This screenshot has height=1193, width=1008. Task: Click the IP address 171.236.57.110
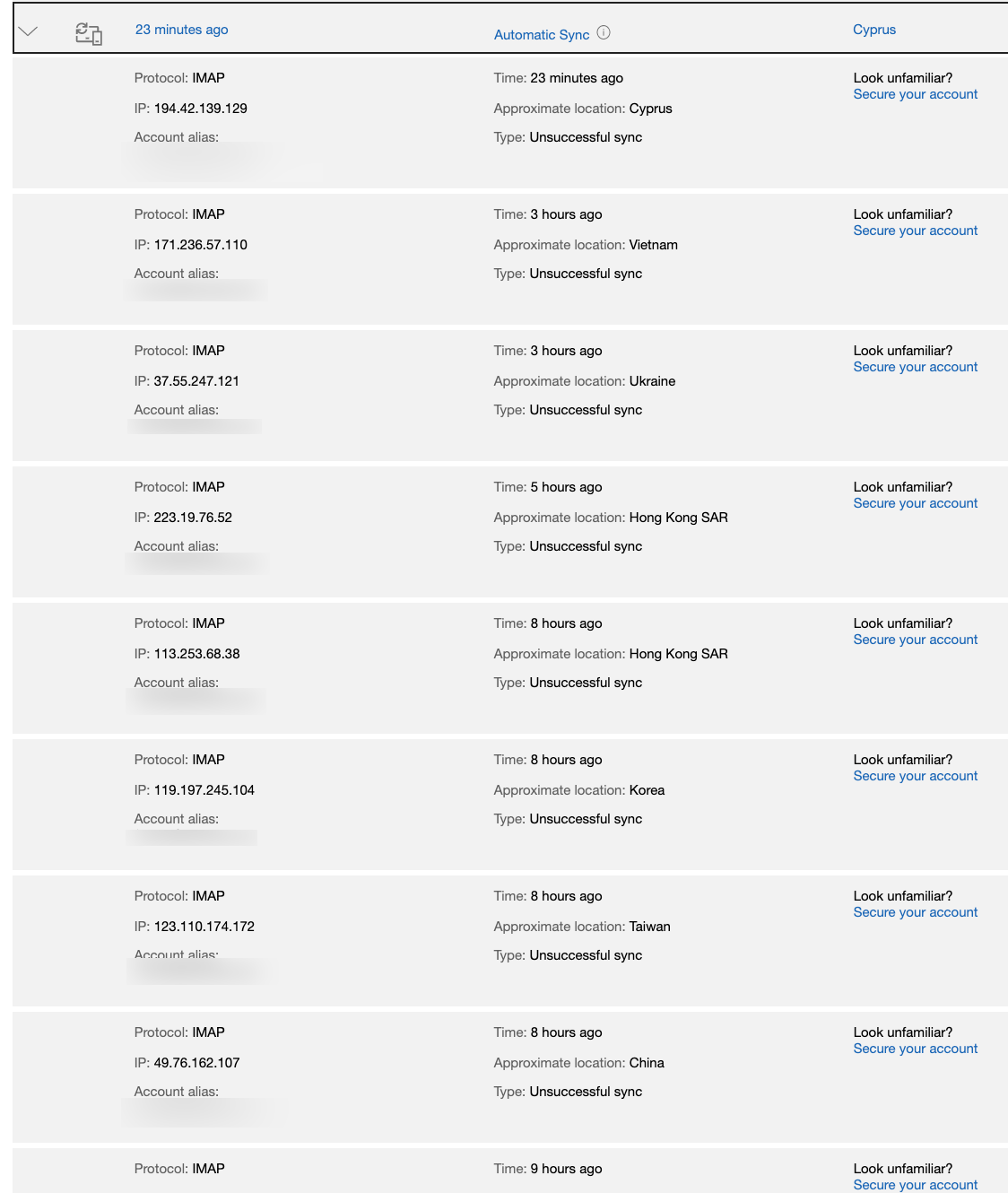tap(200, 245)
